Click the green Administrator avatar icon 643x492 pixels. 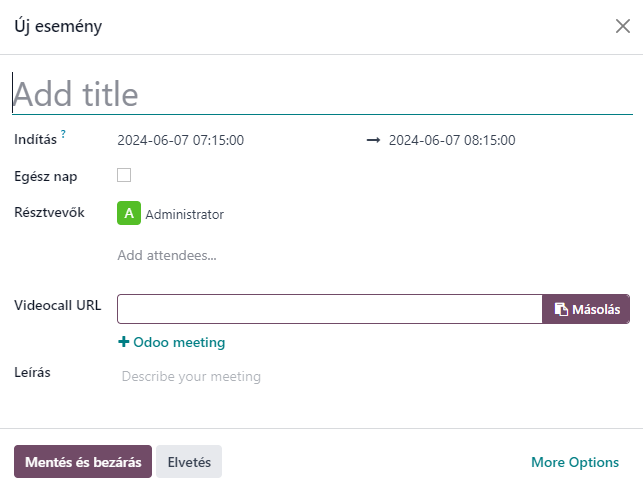tap(129, 213)
